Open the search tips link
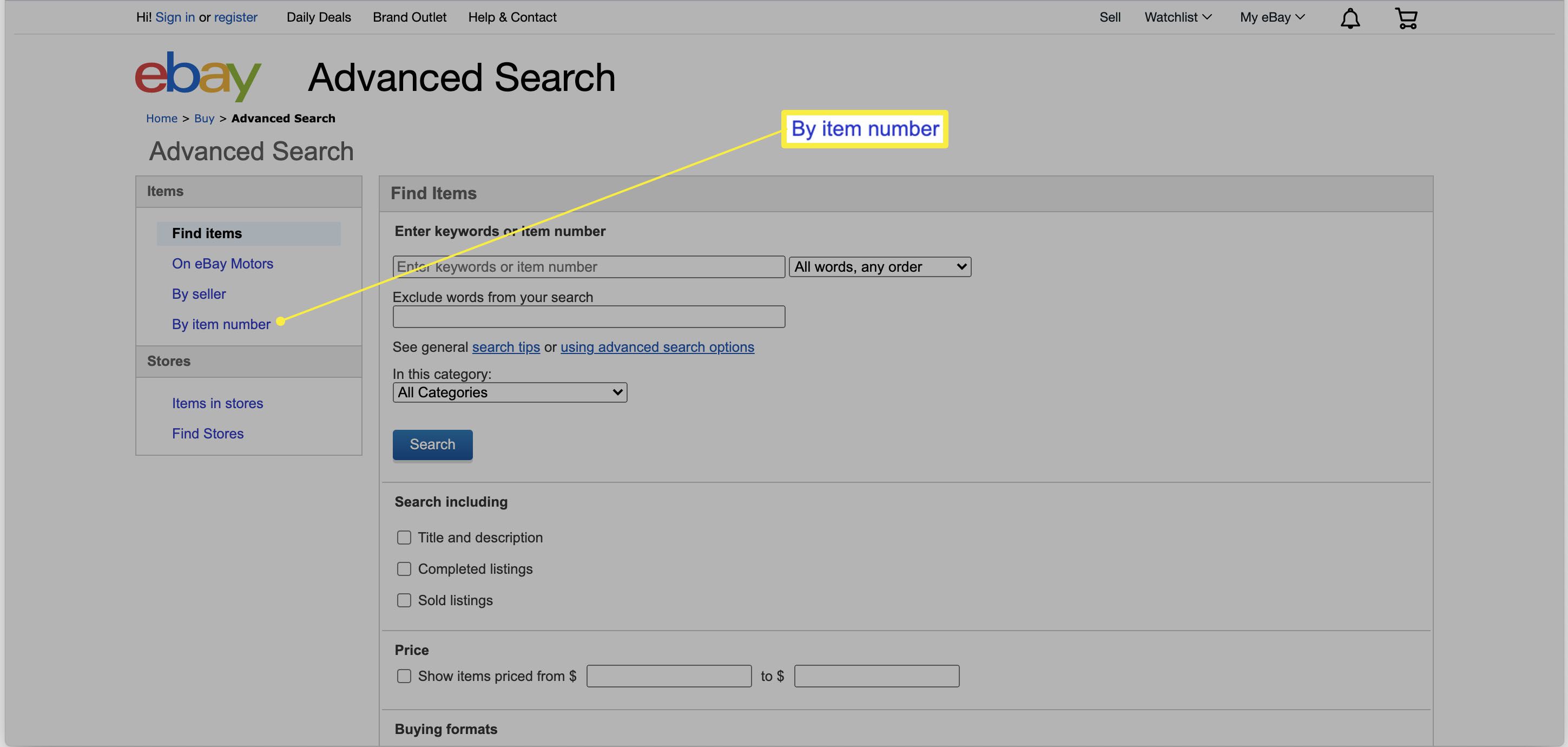The width and height of the screenshot is (1568, 747). click(x=506, y=347)
